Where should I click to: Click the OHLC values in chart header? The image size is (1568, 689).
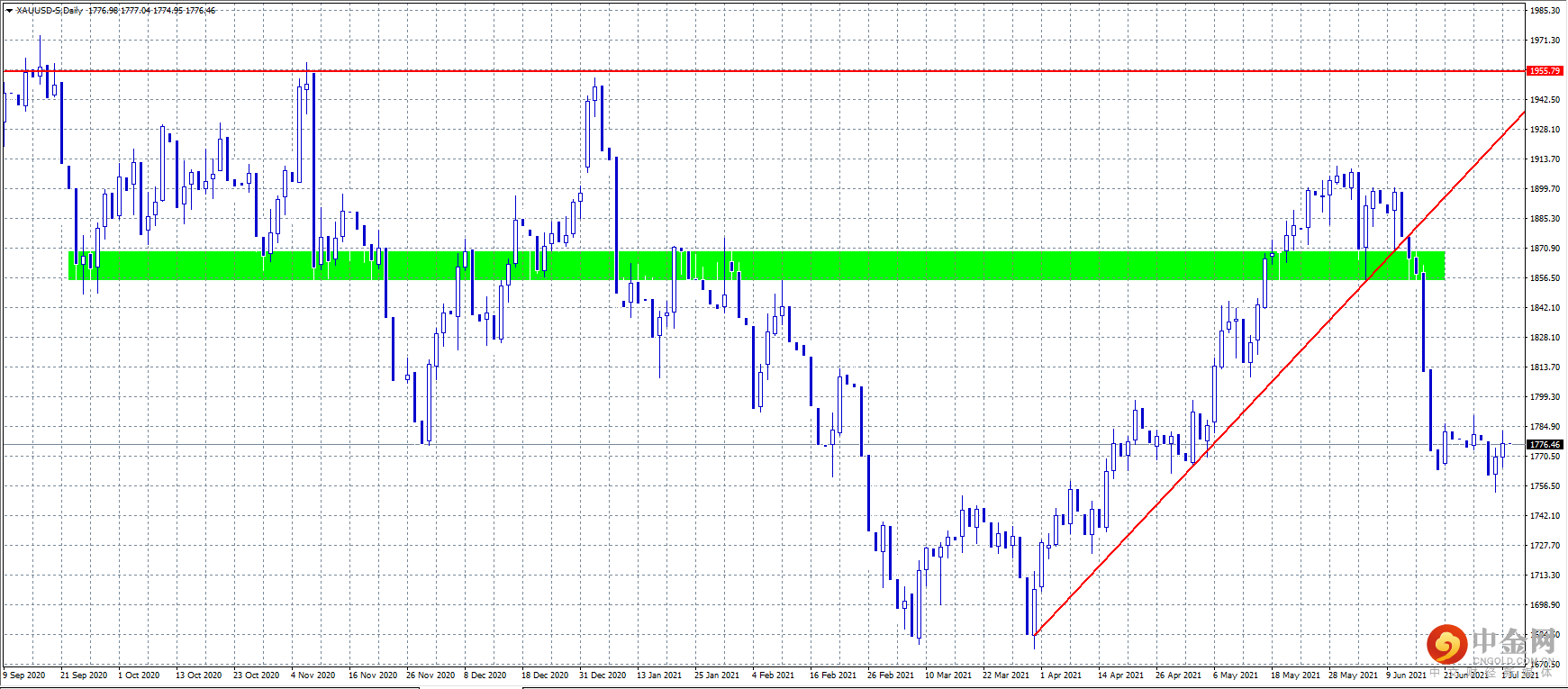point(152,11)
